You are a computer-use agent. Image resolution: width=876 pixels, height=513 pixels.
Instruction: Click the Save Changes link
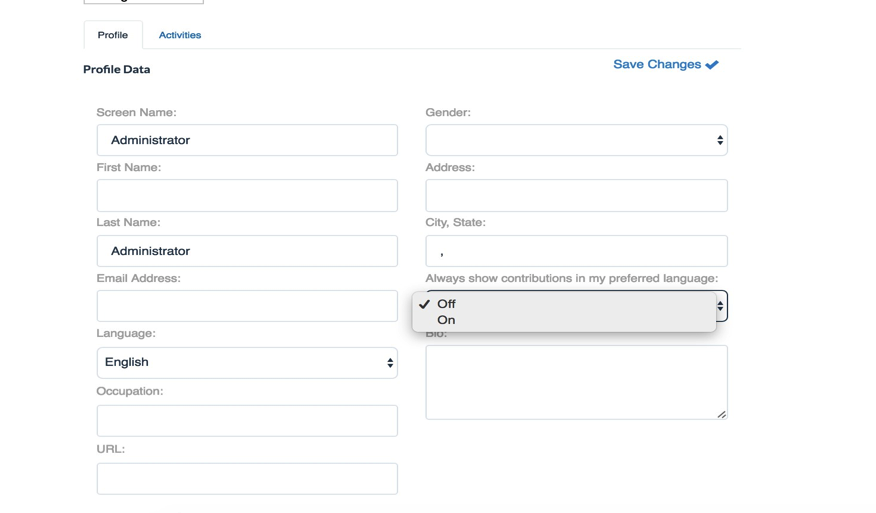tap(657, 64)
